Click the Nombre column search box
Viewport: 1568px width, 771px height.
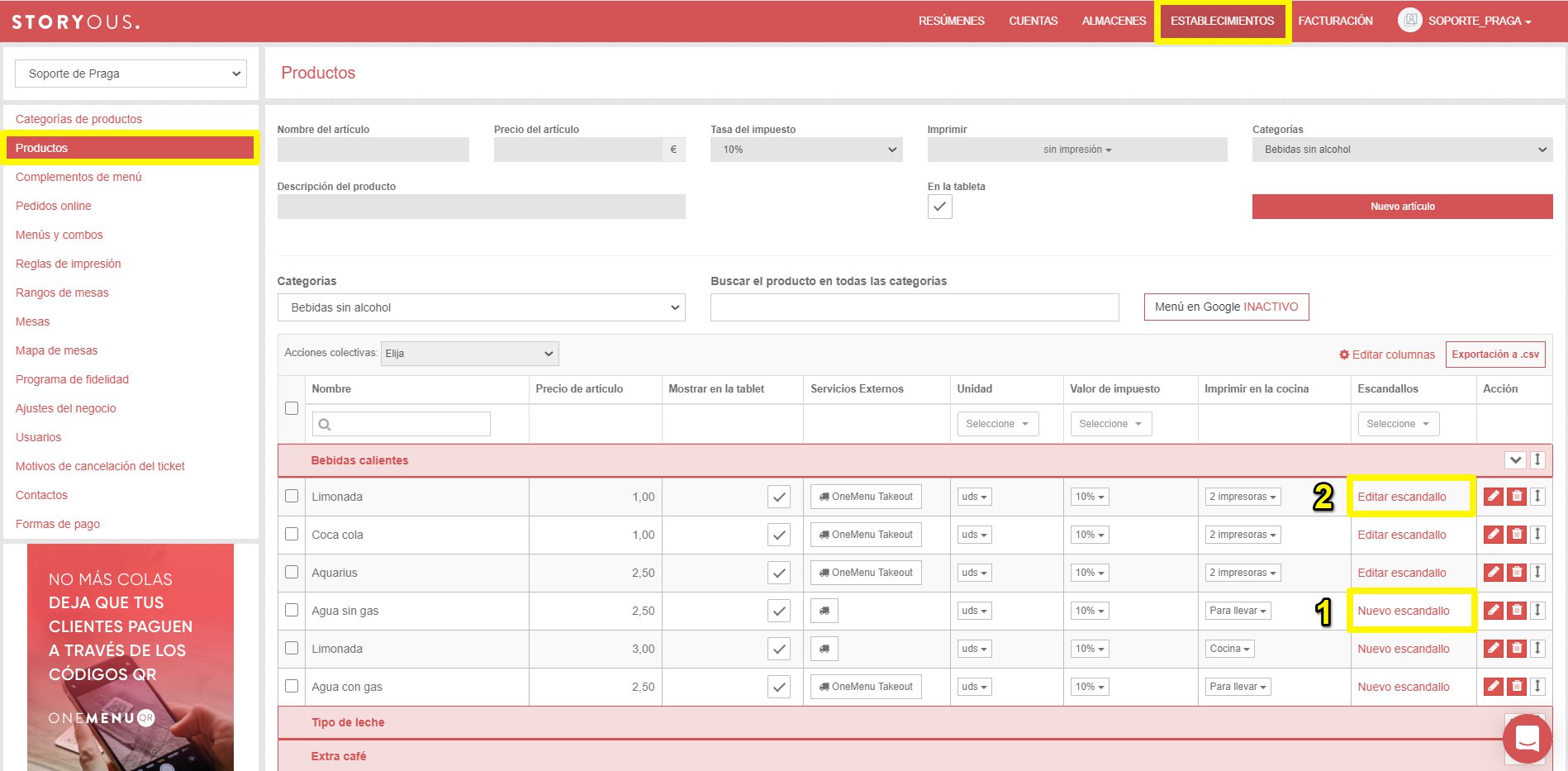click(x=401, y=424)
